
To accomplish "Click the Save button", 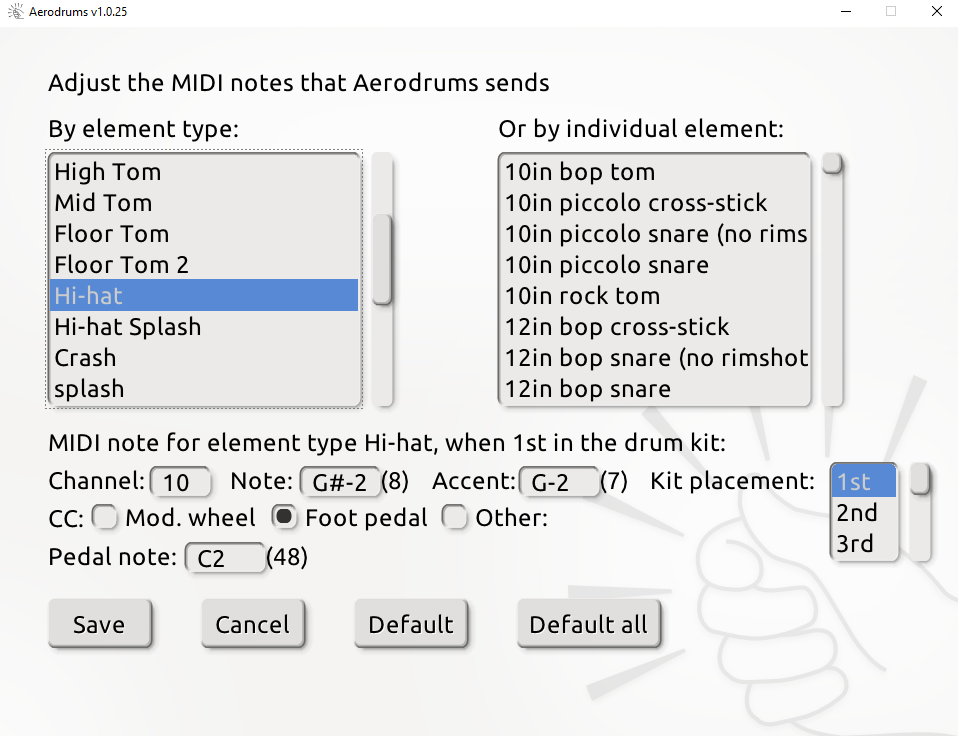I will [x=100, y=624].
